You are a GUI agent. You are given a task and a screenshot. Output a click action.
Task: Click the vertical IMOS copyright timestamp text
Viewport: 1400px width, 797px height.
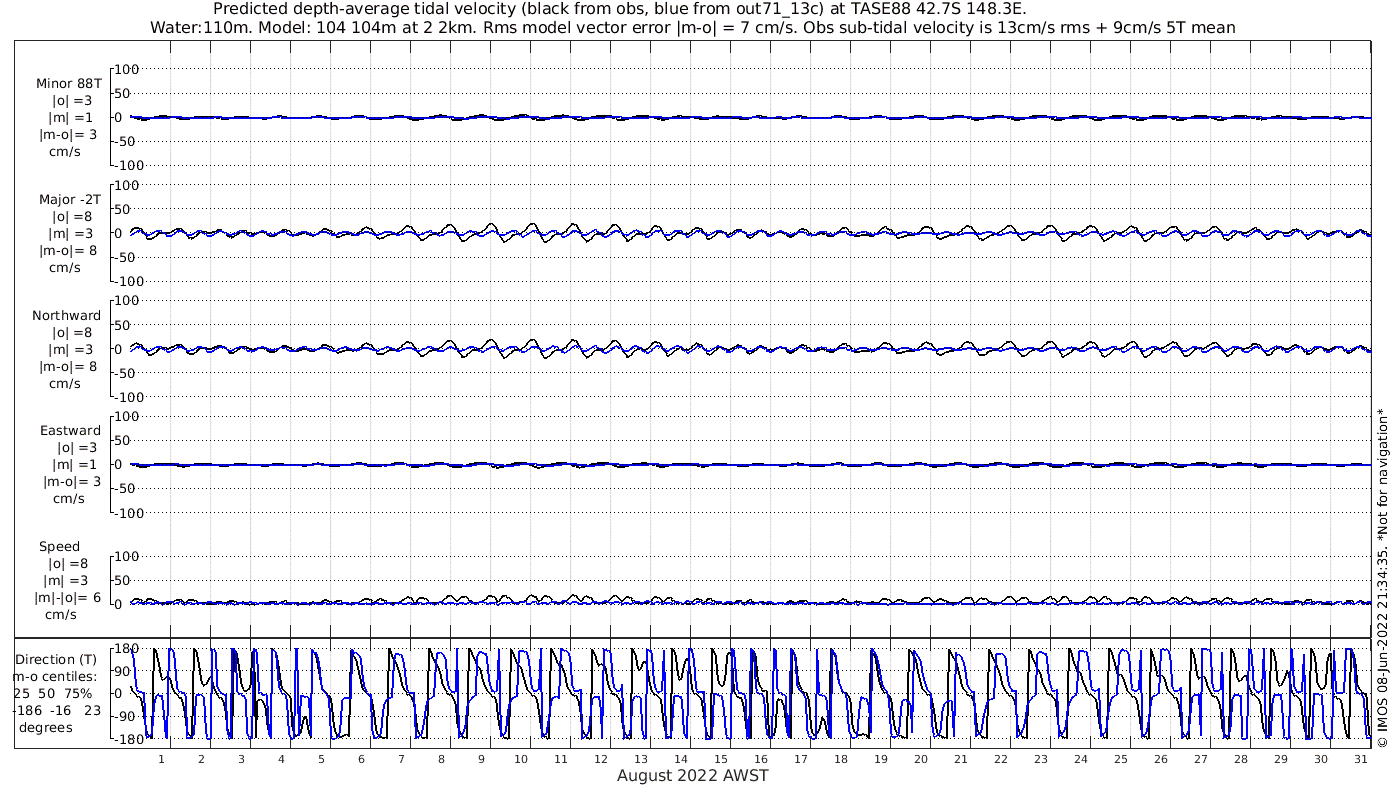coord(1383,576)
